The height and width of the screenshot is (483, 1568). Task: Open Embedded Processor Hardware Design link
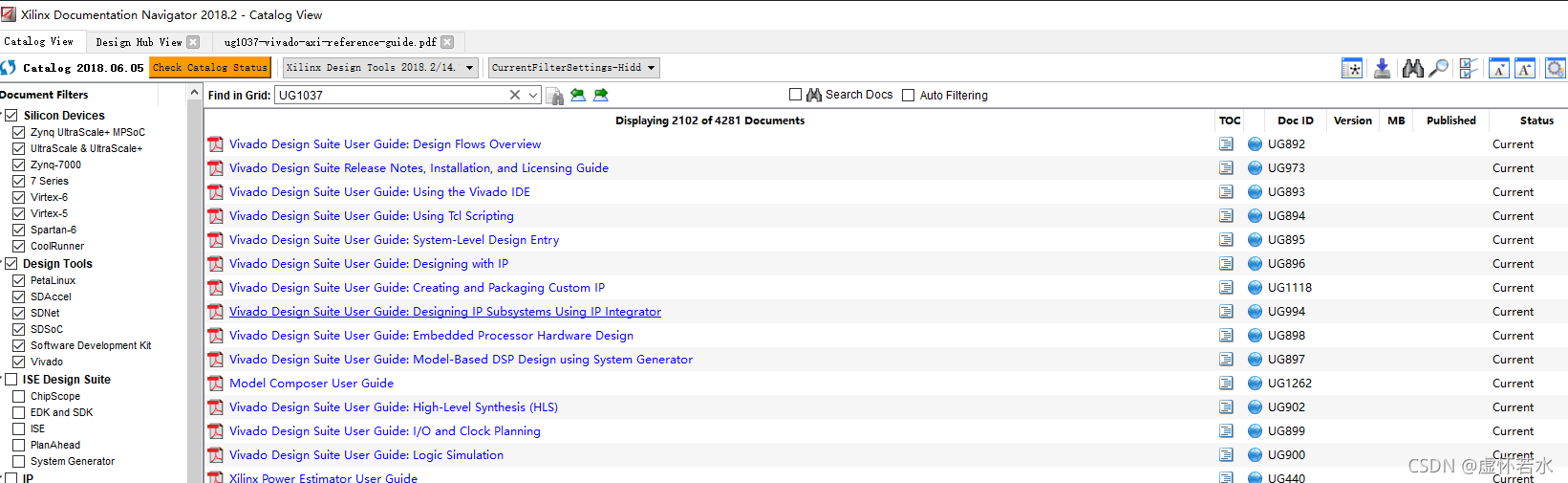(431, 336)
